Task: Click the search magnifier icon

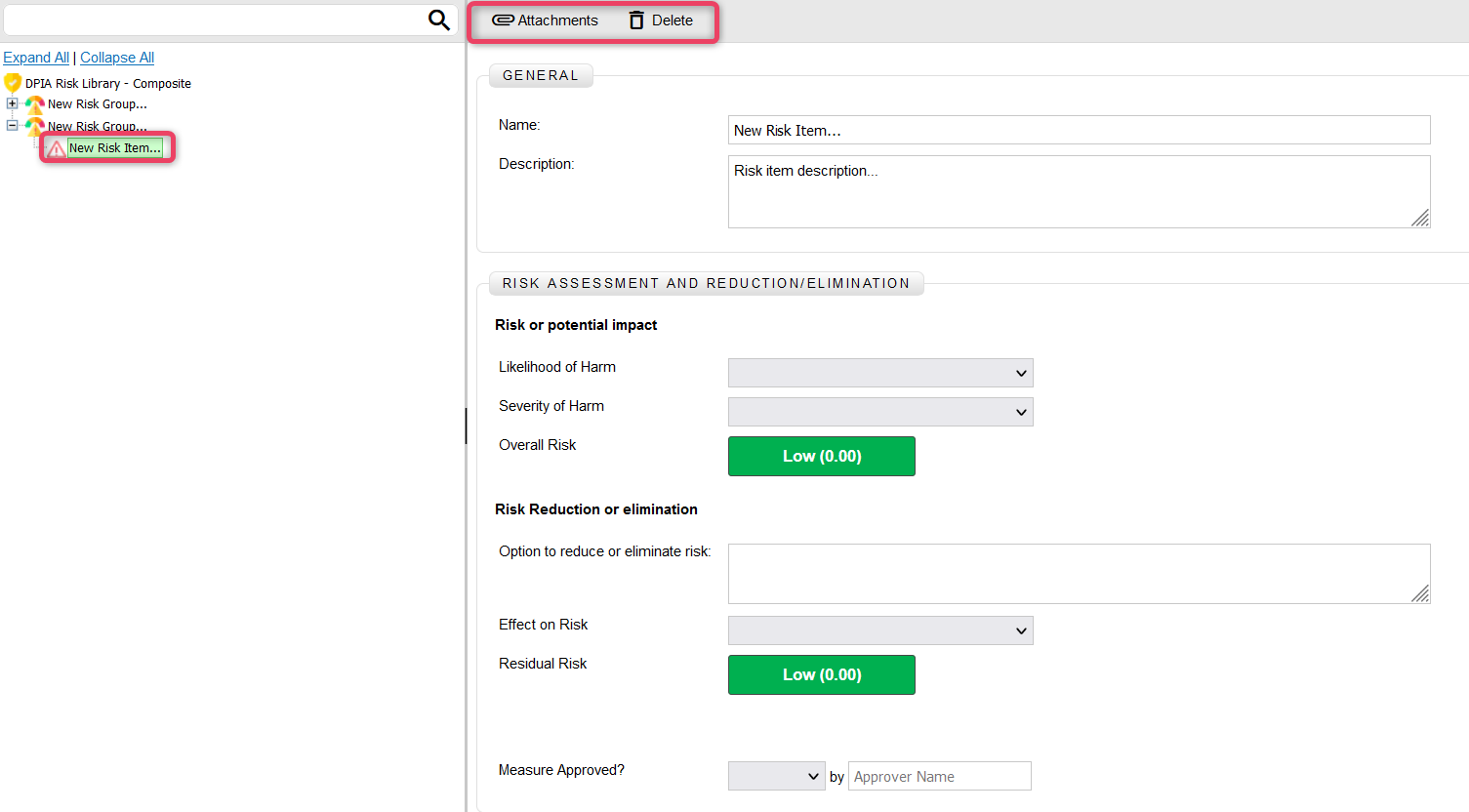Action: [439, 20]
